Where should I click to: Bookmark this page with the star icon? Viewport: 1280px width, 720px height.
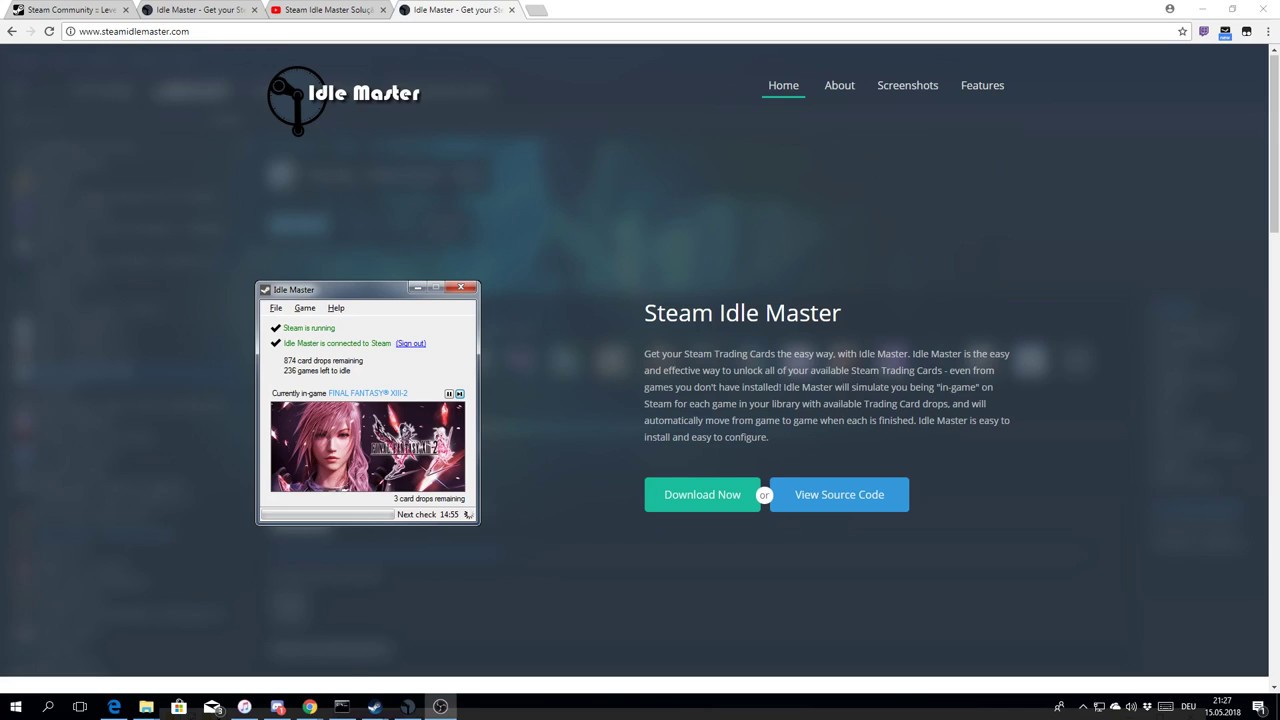click(x=1182, y=31)
